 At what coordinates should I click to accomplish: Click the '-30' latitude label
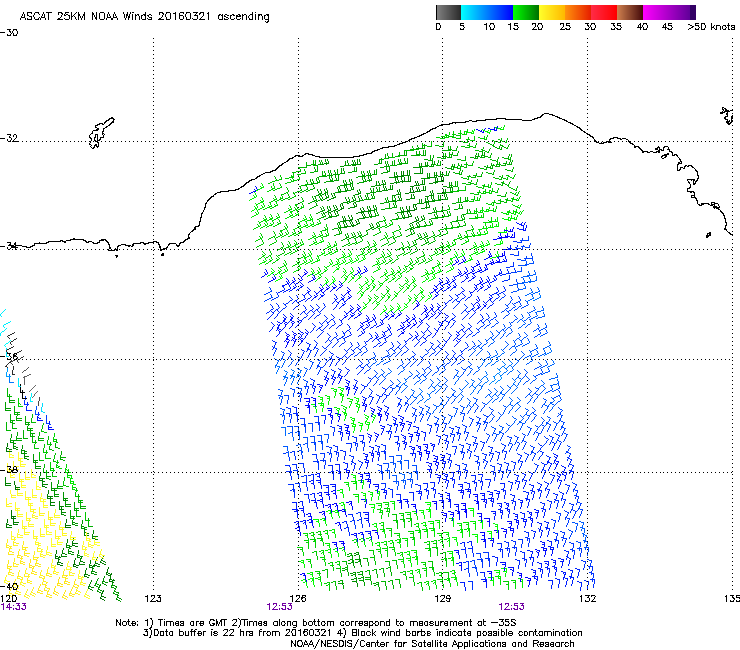pyautogui.click(x=9, y=33)
